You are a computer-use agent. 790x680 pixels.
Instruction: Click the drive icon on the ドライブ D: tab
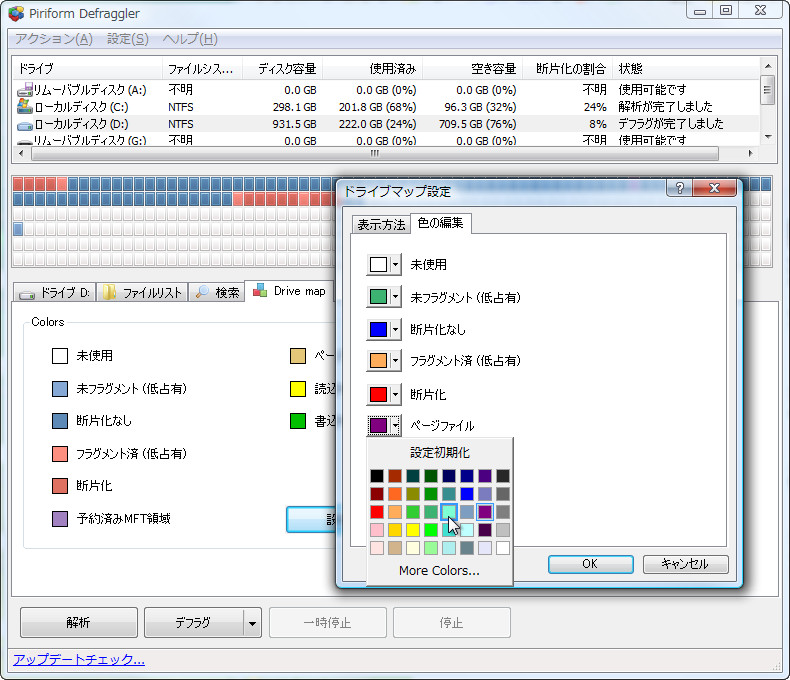point(27,294)
